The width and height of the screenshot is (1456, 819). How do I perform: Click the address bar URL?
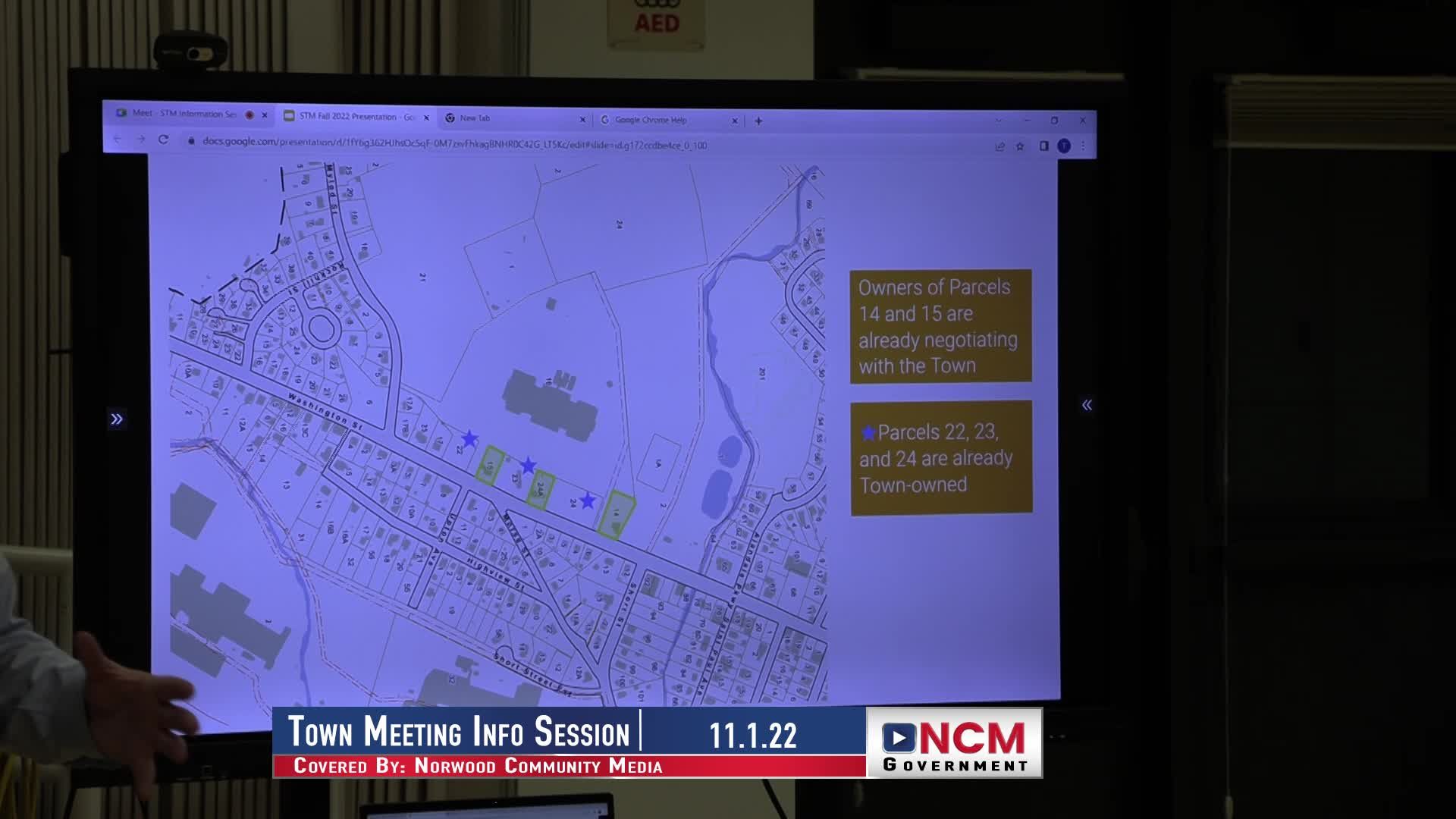[x=455, y=143]
